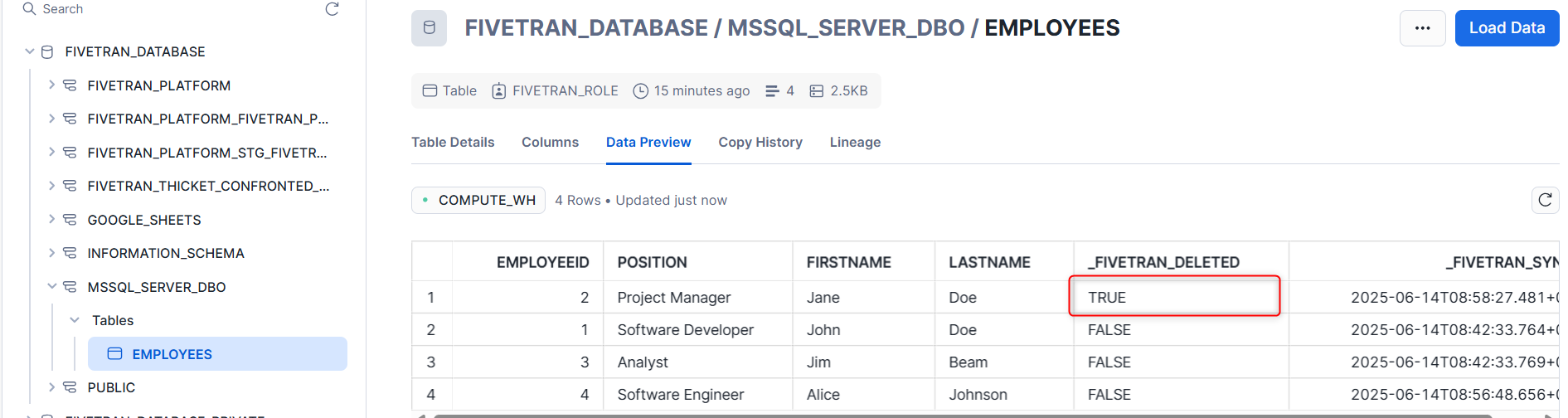
Task: Click row number 3 in the table
Action: pyautogui.click(x=431, y=362)
